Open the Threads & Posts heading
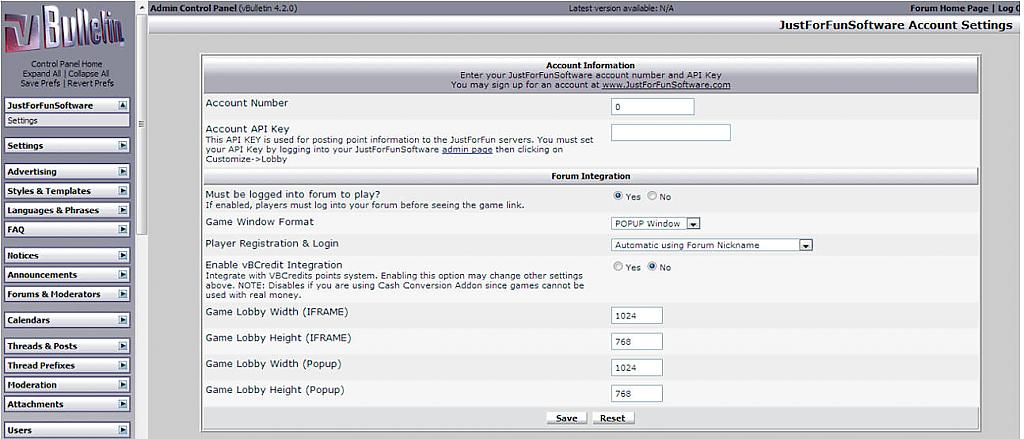1024x439 pixels. (x=42, y=346)
